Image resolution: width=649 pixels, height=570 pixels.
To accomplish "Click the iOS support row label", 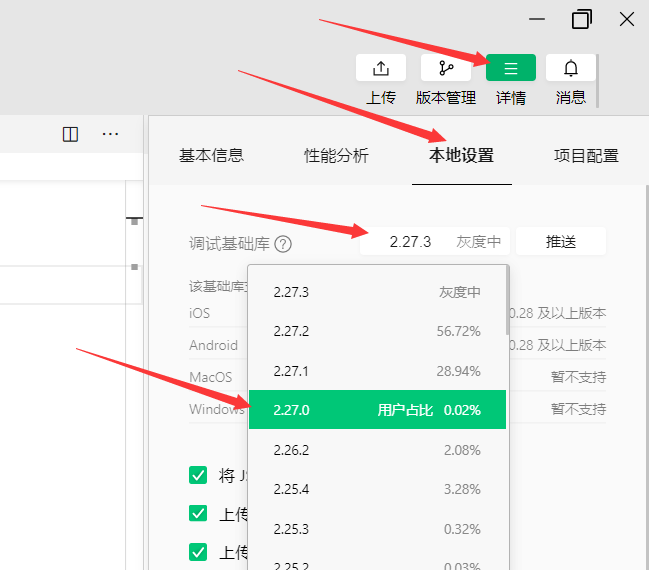I will pyautogui.click(x=200, y=313).
